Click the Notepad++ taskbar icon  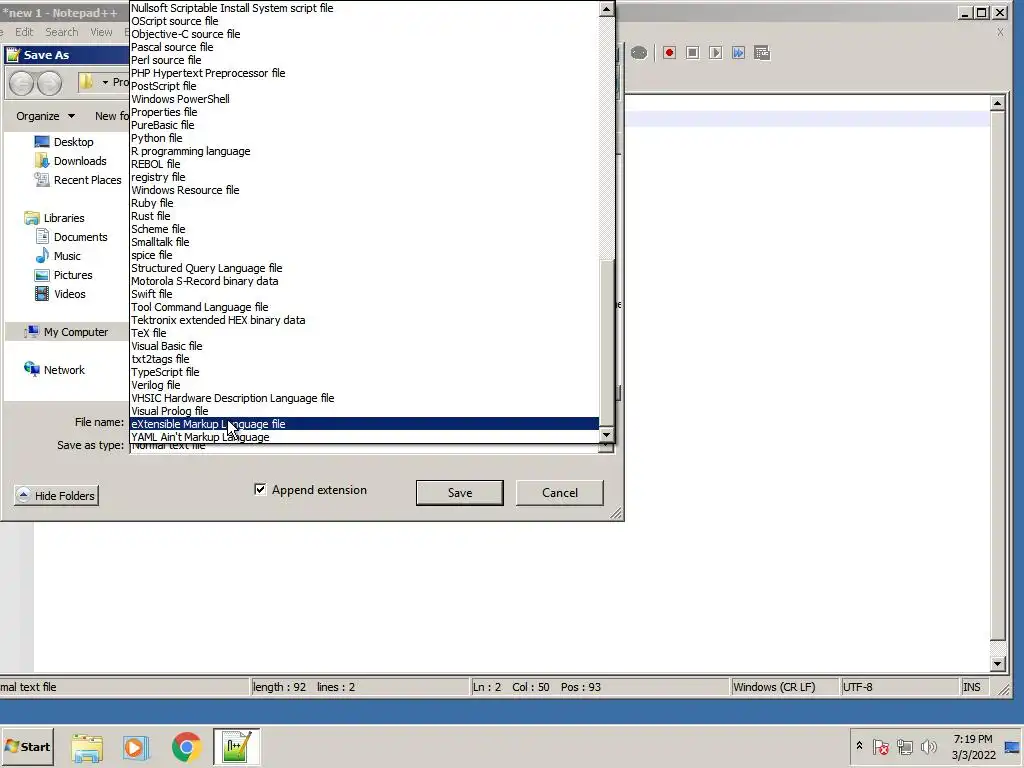click(236, 747)
